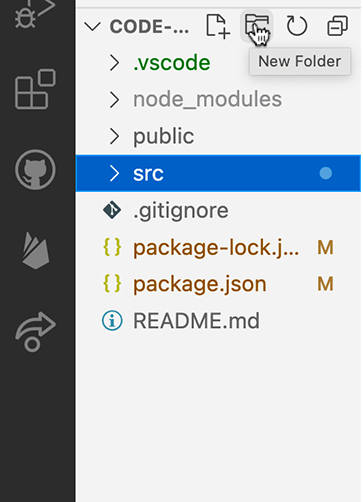
Task: Select the .vscode folder name
Action: point(172,63)
